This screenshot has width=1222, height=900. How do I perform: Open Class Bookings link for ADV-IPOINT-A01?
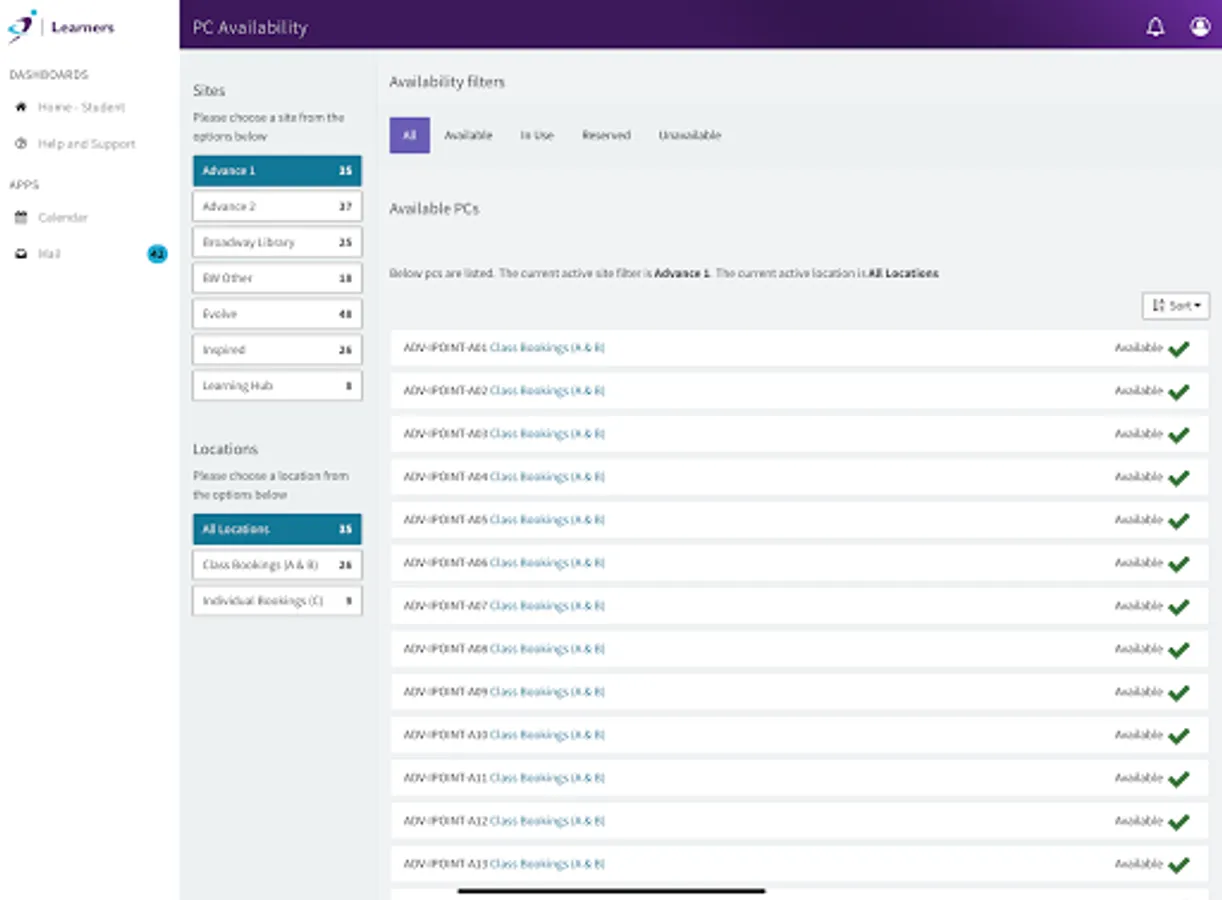(547, 348)
